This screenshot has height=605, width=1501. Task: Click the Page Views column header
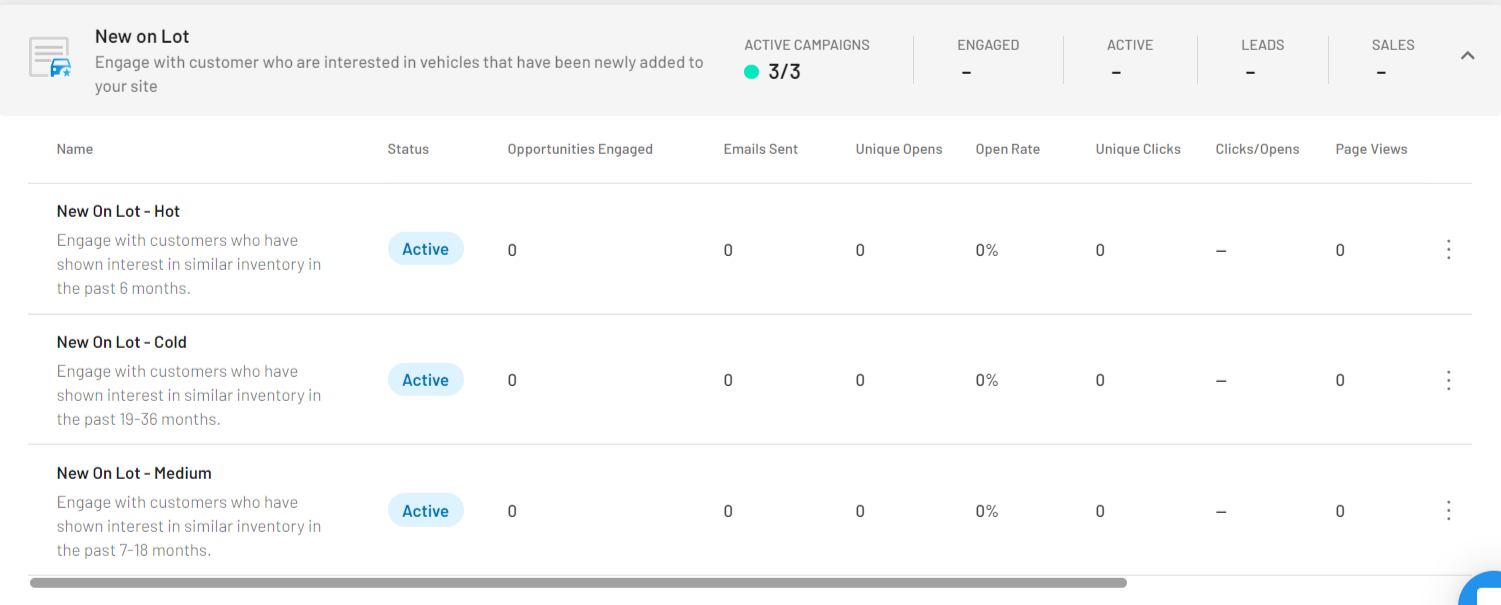1371,149
